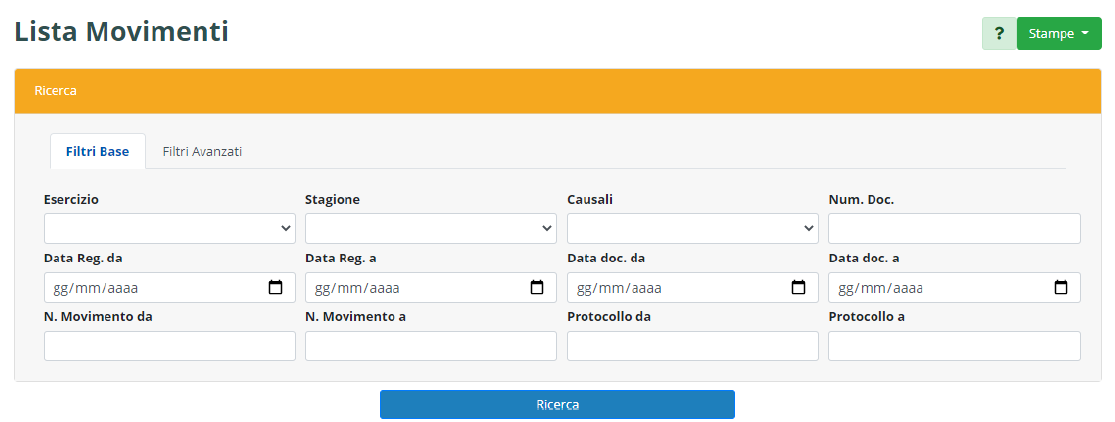Screen dimensions: 1115x422
Task: Click the Data Reg. da date text
Action: (x=95, y=288)
